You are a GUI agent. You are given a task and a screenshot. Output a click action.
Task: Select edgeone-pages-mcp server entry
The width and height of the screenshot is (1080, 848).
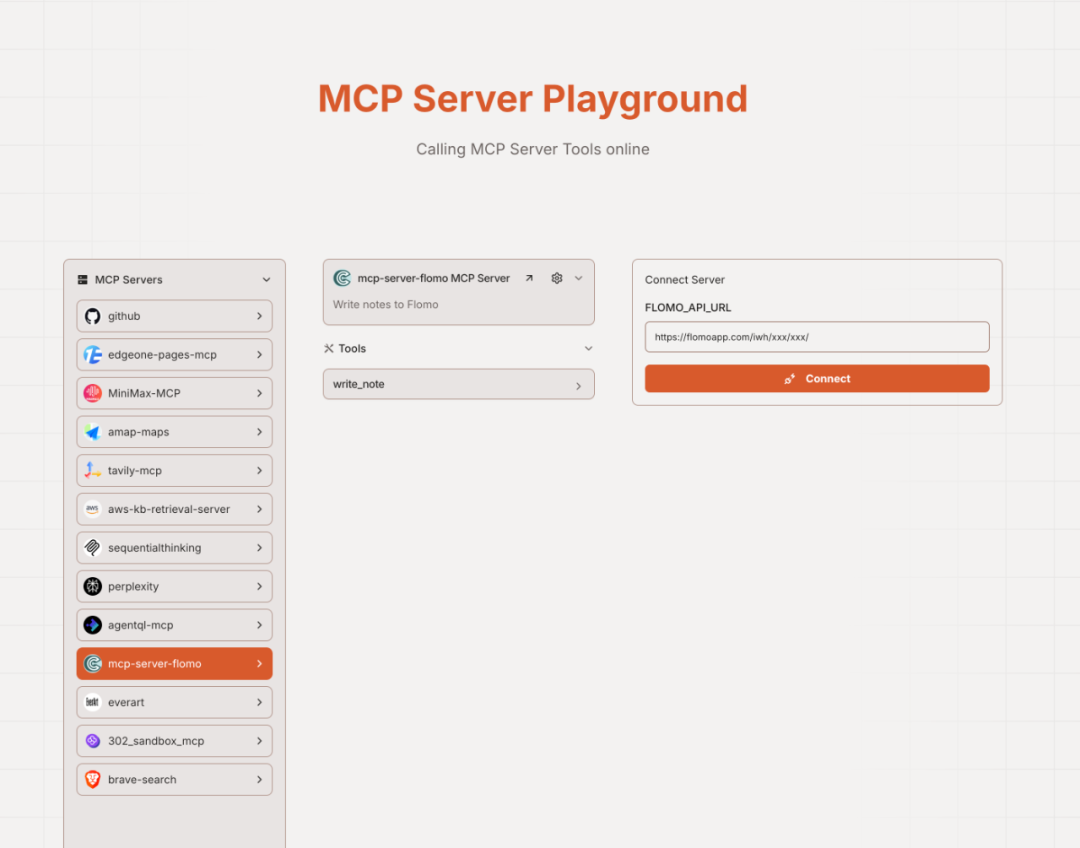tap(174, 355)
